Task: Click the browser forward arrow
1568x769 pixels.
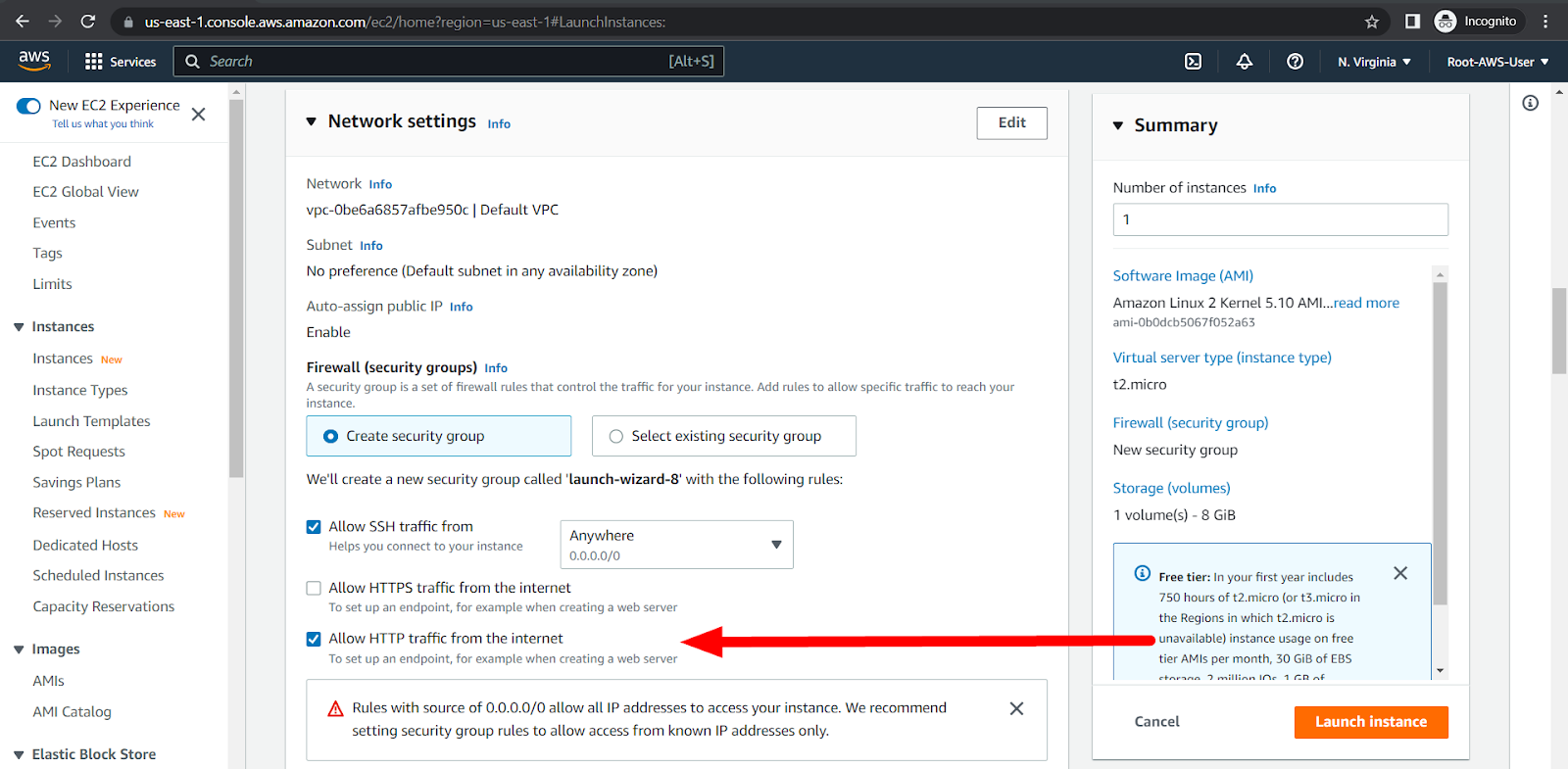Action: [55, 21]
